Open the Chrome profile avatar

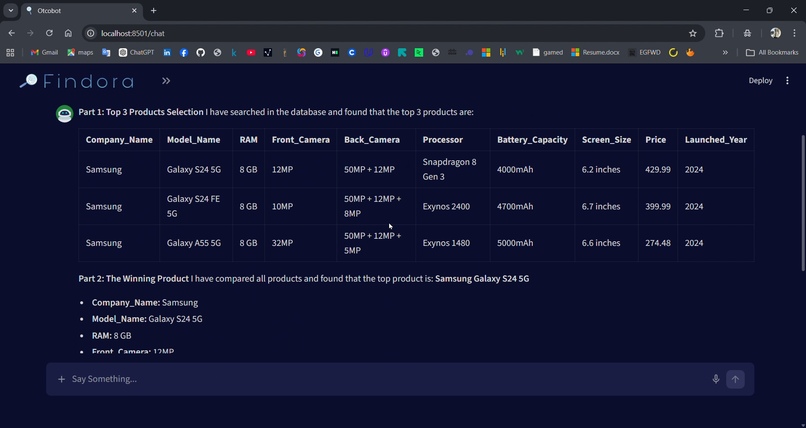coord(775,33)
